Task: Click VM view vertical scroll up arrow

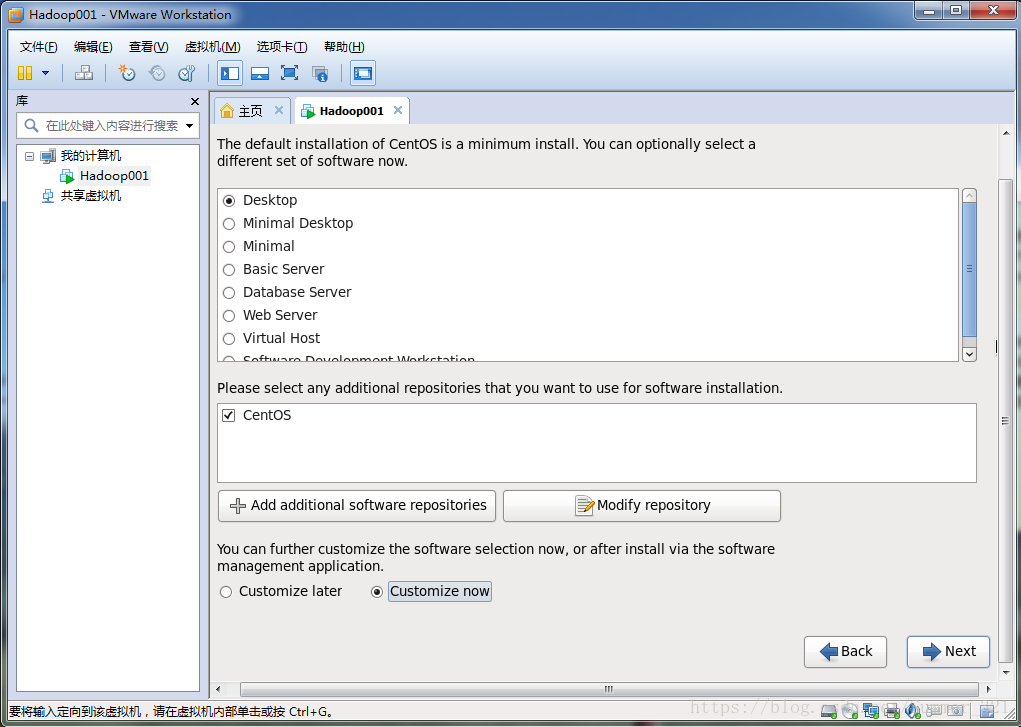Action: click(x=1006, y=134)
